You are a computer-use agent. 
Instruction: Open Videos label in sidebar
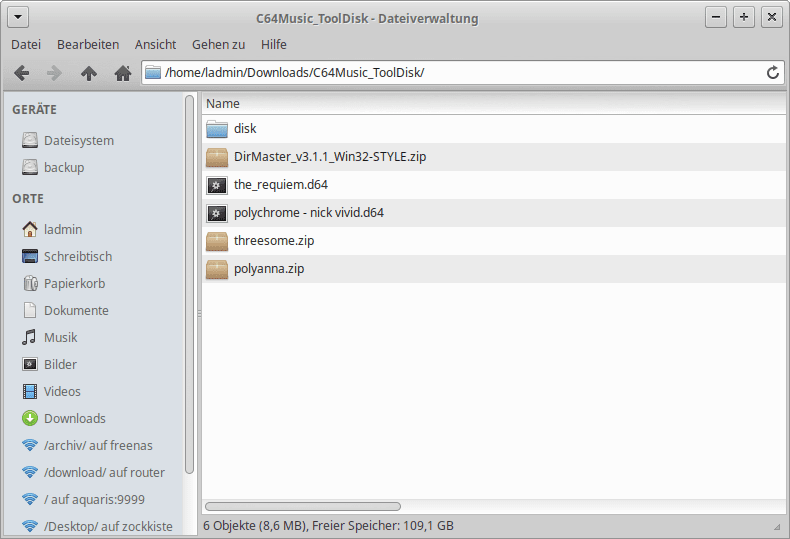click(62, 392)
